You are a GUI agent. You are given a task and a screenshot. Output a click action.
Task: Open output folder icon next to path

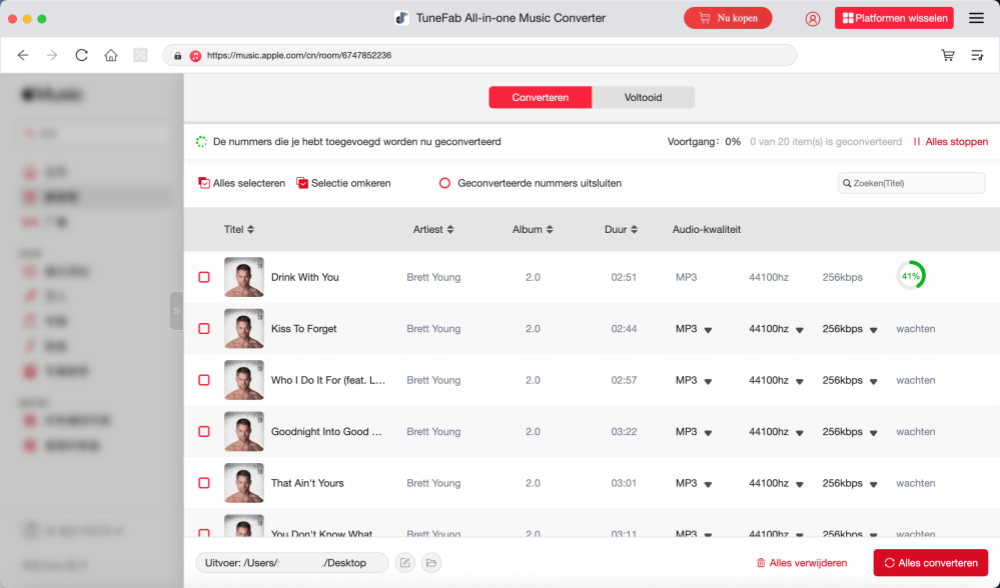pyautogui.click(x=431, y=563)
